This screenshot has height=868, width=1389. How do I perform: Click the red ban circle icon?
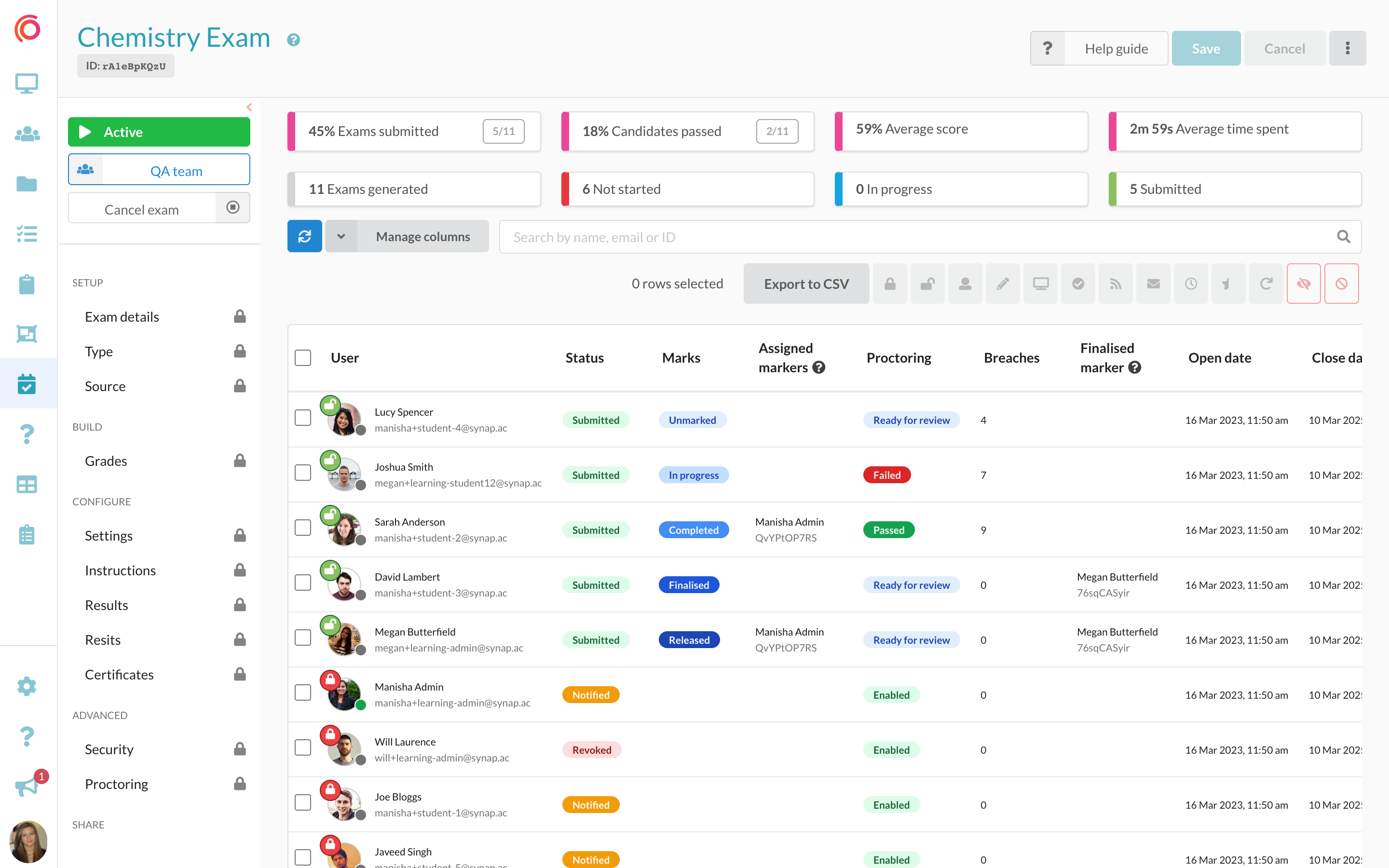point(1341,284)
